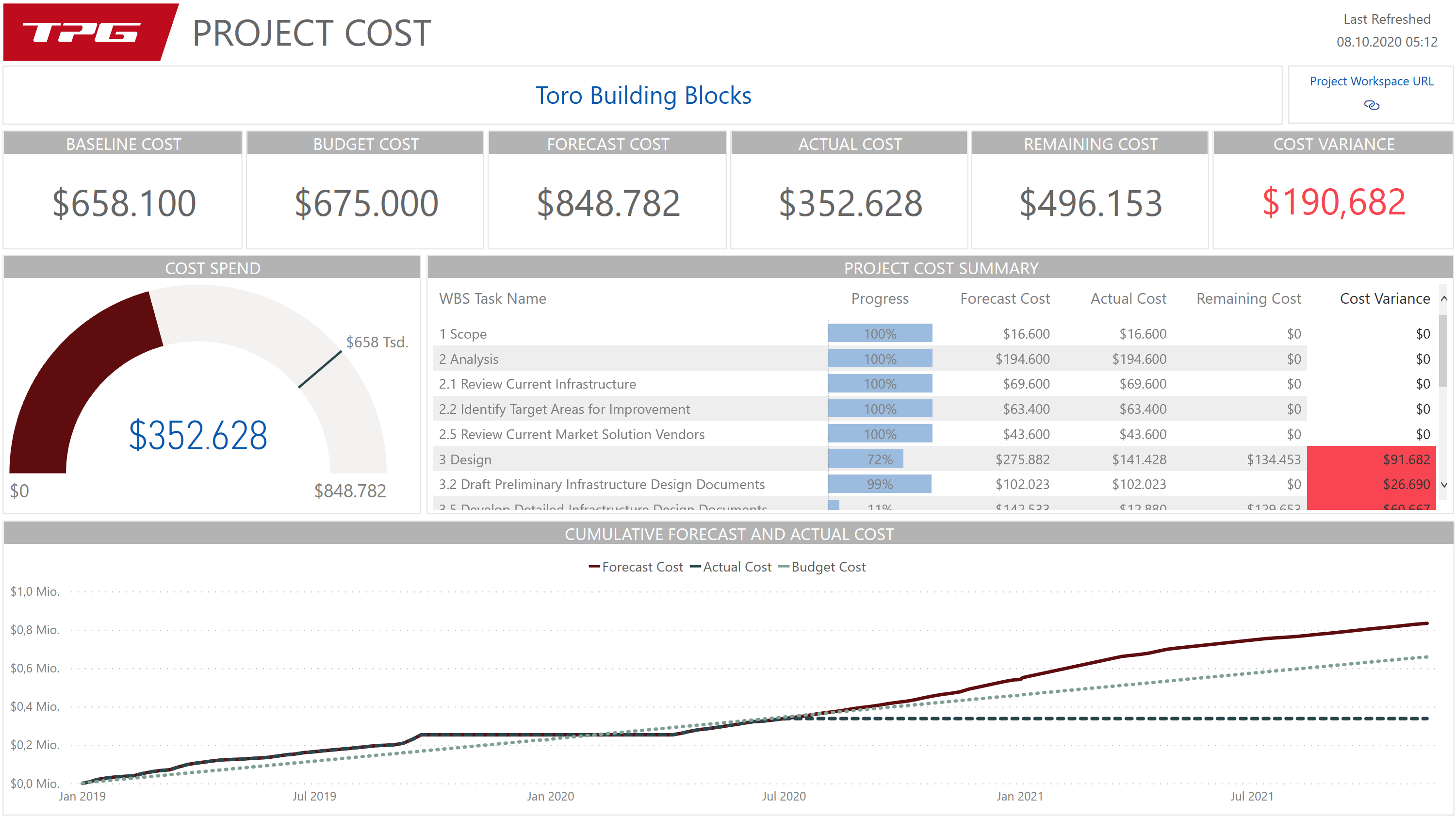The width and height of the screenshot is (1456, 818).
Task: Click the Project Workspace URL link icon
Action: pos(1371,105)
